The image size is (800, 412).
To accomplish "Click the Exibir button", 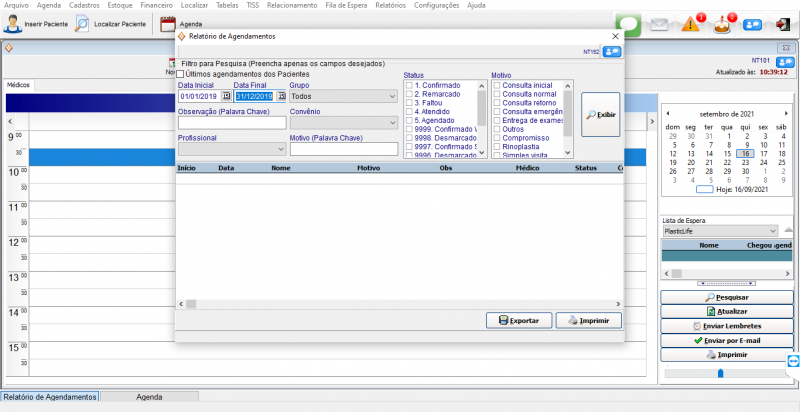I will pyautogui.click(x=600, y=115).
